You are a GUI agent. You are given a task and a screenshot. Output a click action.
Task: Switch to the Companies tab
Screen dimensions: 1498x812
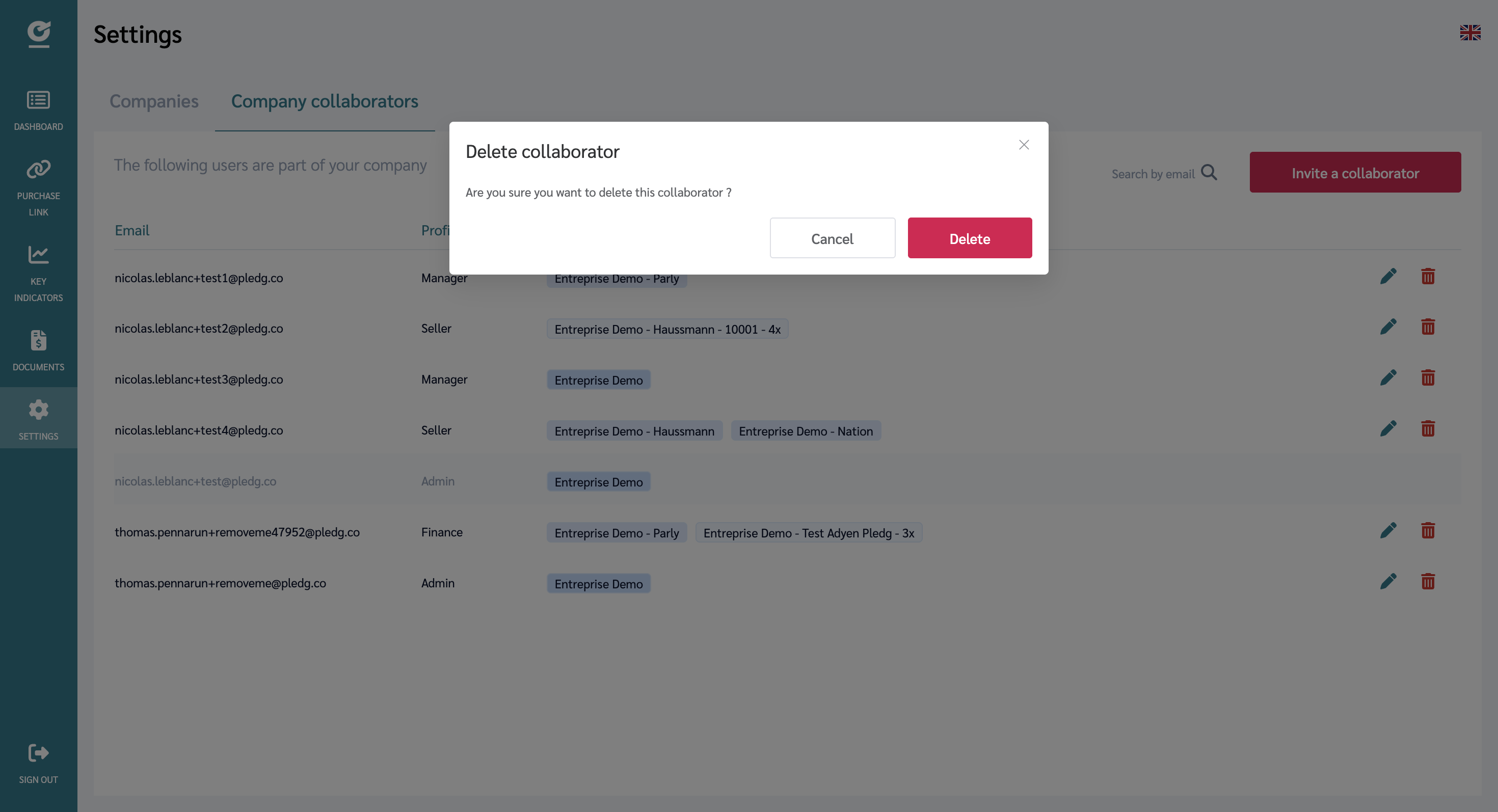coord(154,101)
